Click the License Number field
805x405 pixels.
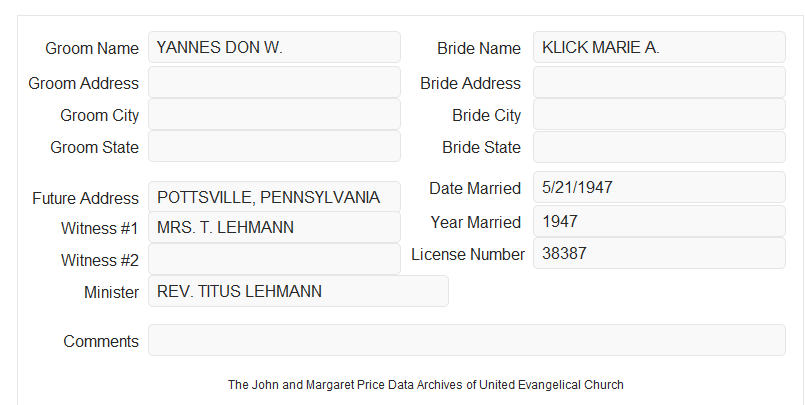click(659, 253)
